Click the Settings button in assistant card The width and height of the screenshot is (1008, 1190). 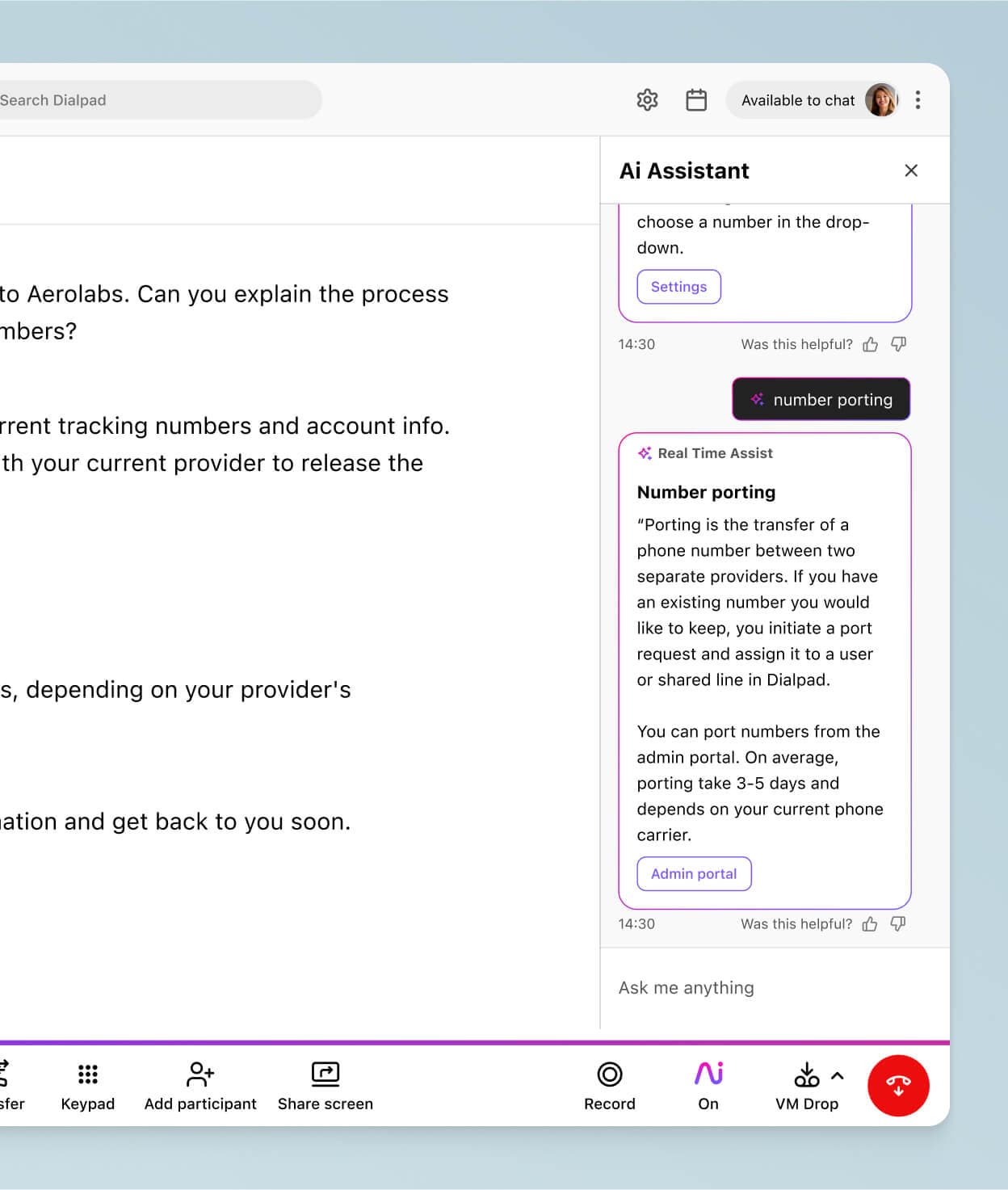pos(678,287)
